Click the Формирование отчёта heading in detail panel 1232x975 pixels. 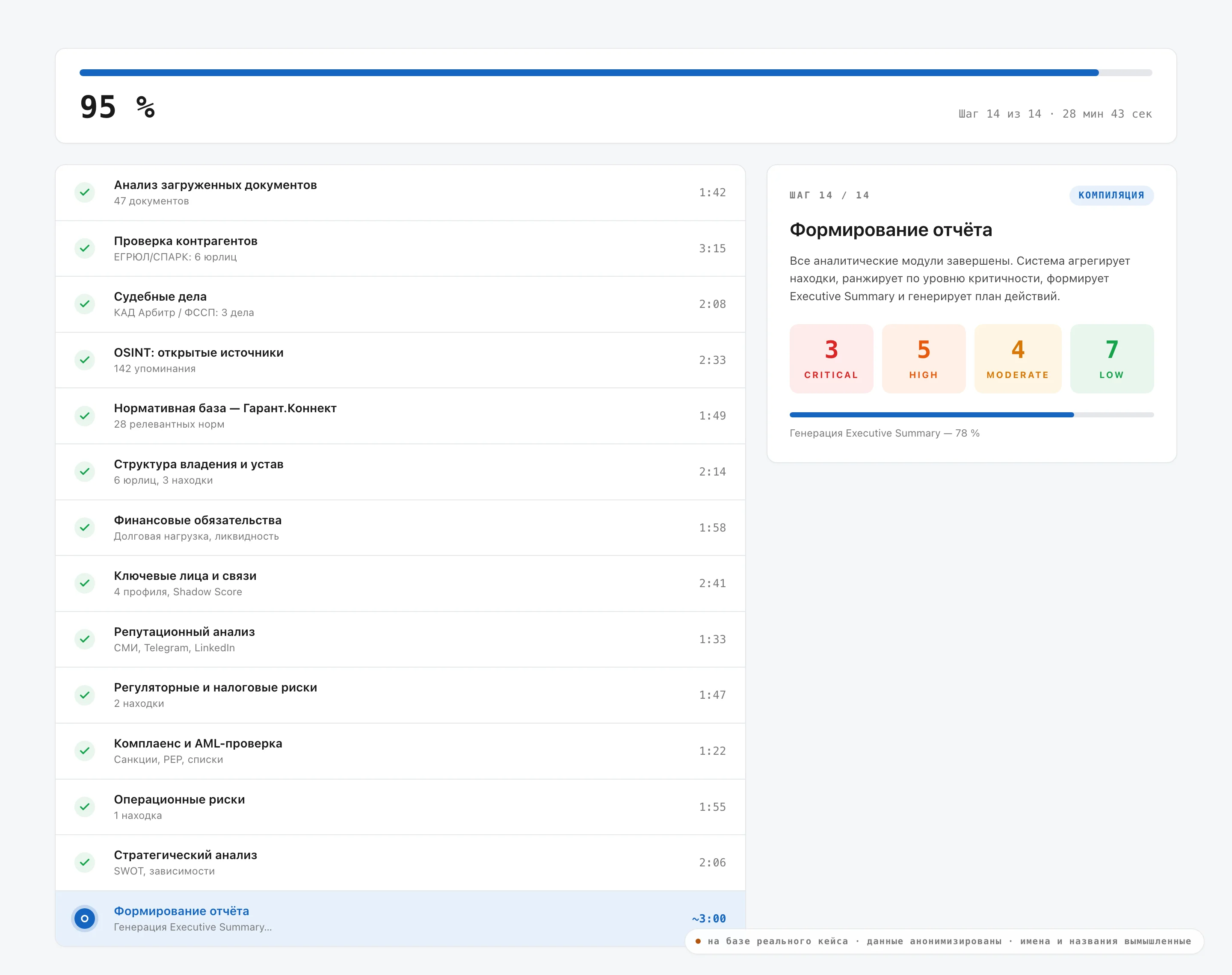point(891,230)
